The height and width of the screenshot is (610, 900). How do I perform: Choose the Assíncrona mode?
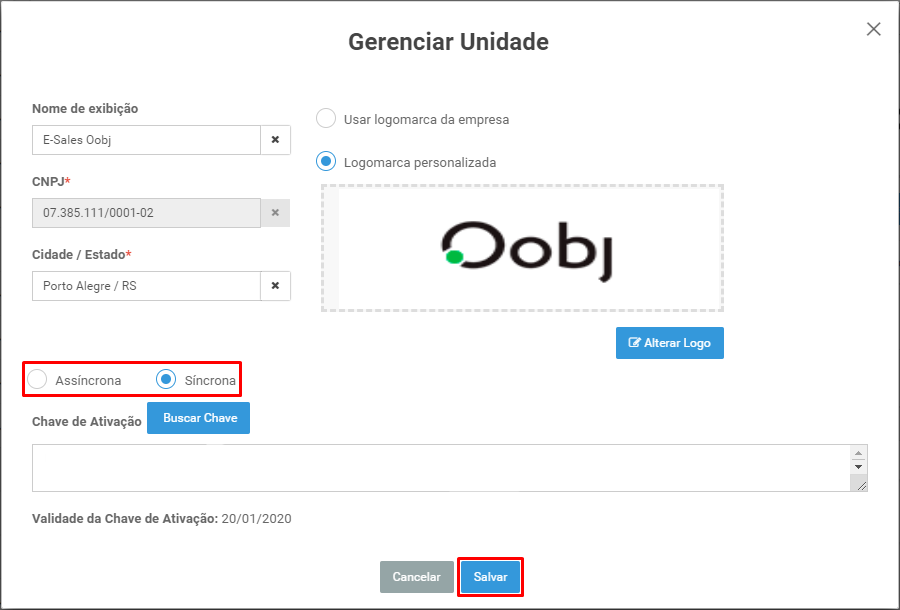[38, 379]
